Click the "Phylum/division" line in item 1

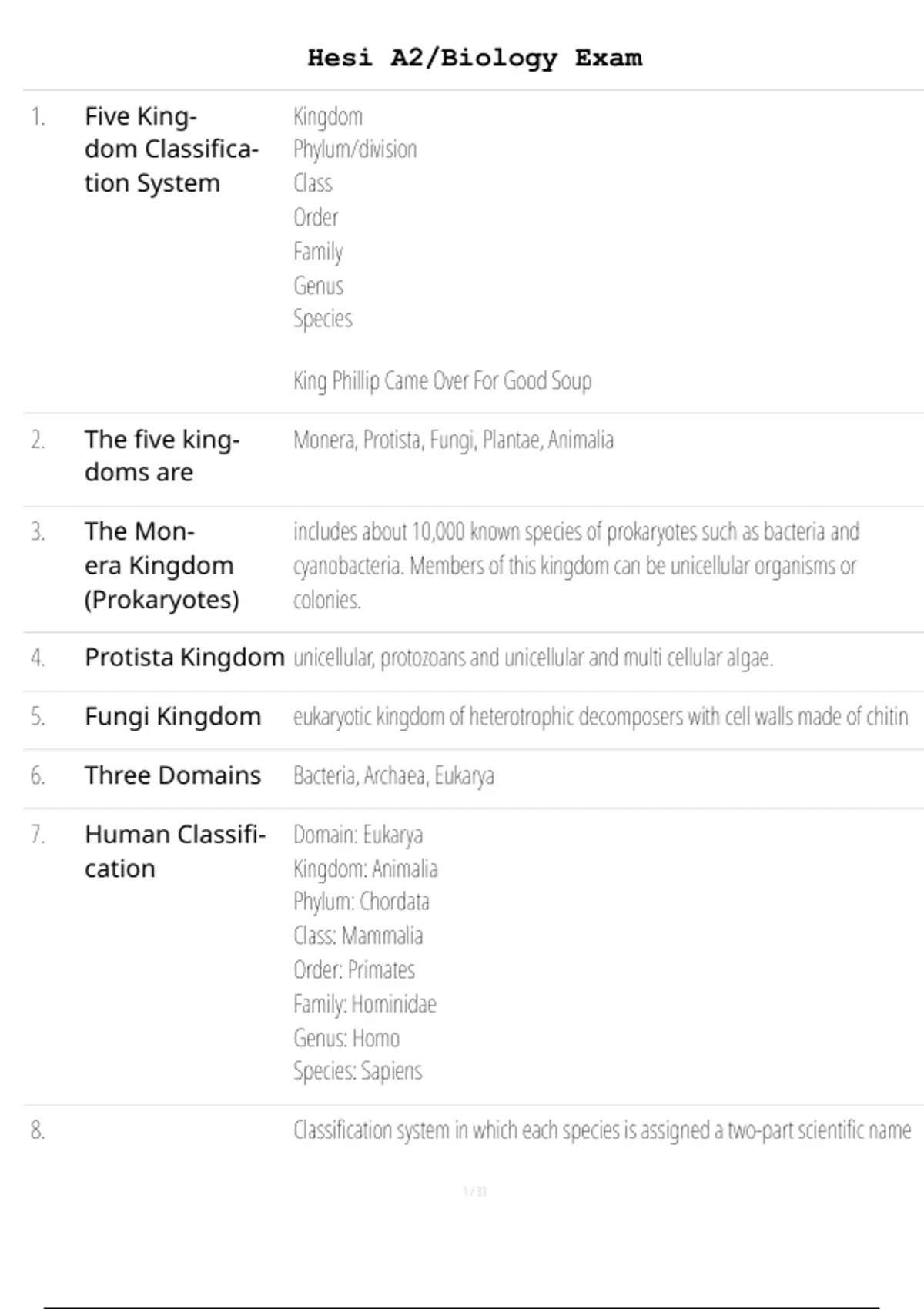tap(355, 149)
